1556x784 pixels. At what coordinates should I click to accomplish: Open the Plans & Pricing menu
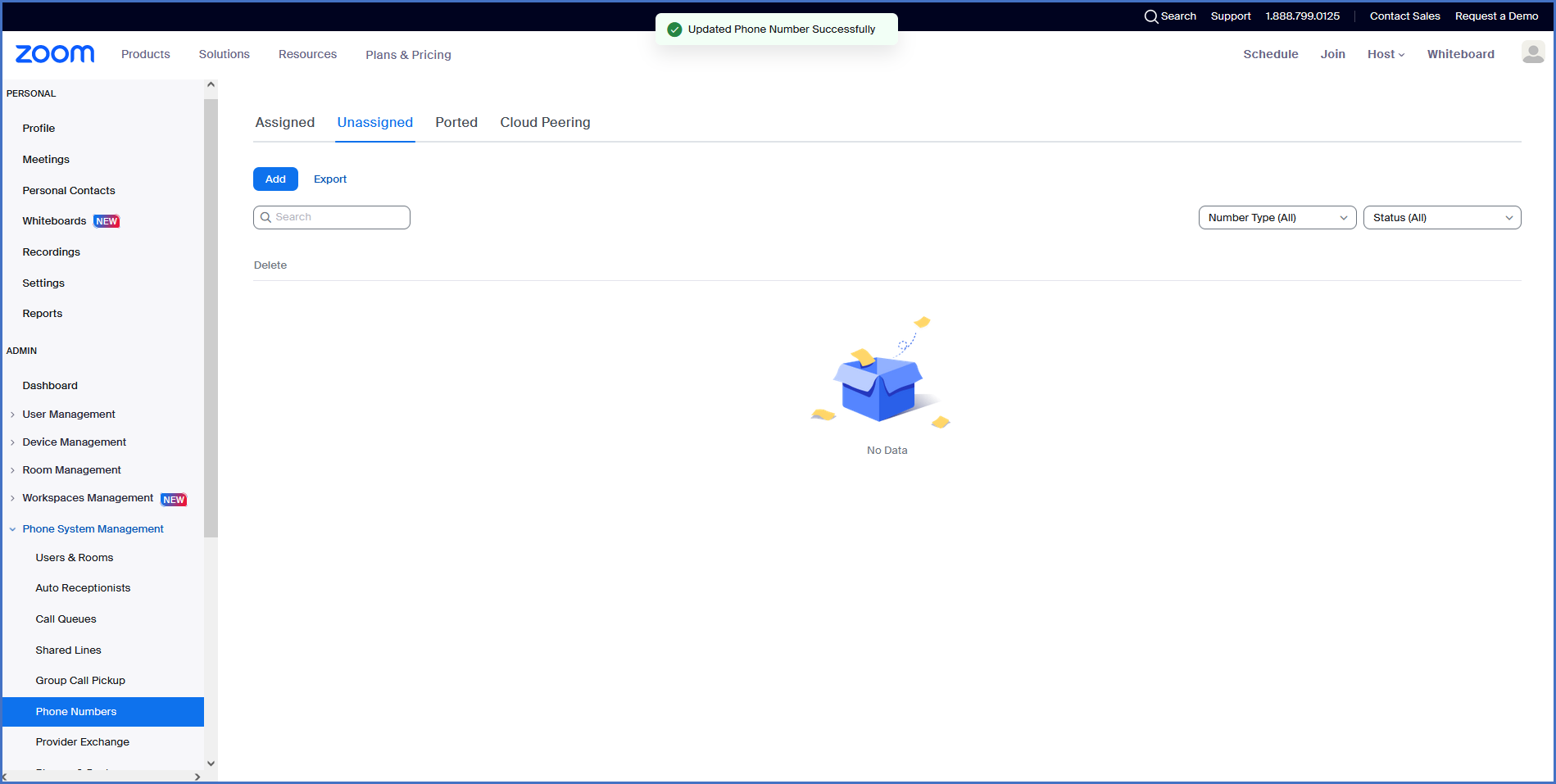(x=408, y=55)
